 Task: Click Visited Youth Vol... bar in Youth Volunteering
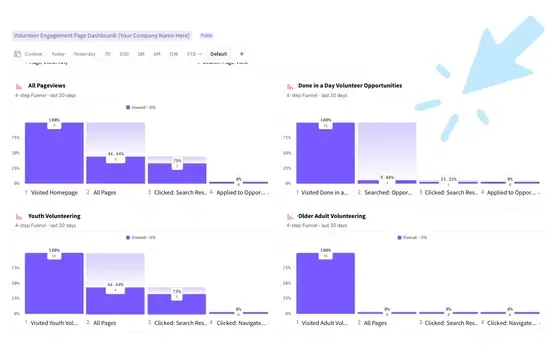click(54, 283)
